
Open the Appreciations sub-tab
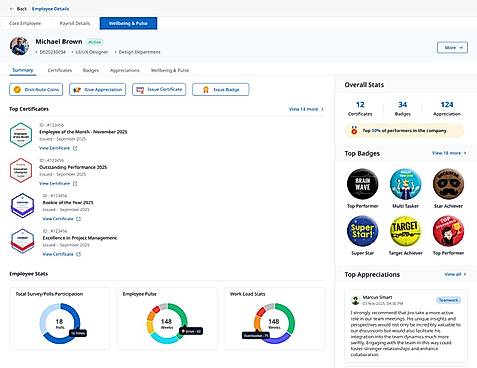125,70
